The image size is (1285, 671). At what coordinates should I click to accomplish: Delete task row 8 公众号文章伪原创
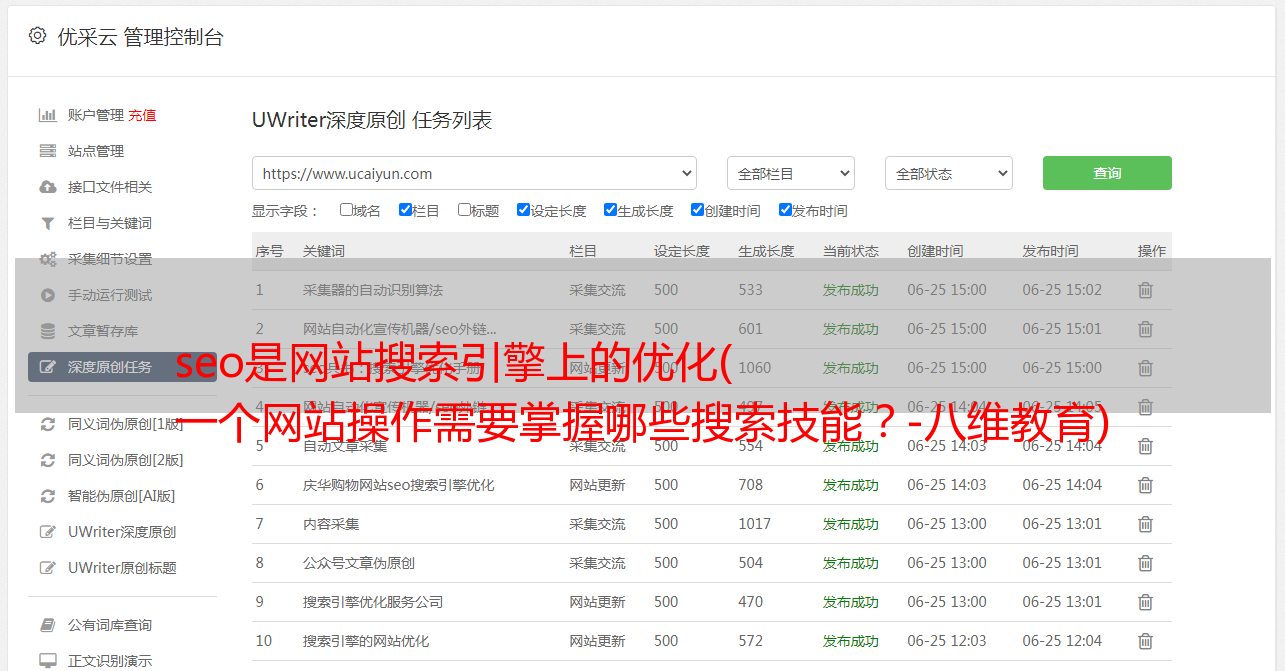[x=1146, y=563]
